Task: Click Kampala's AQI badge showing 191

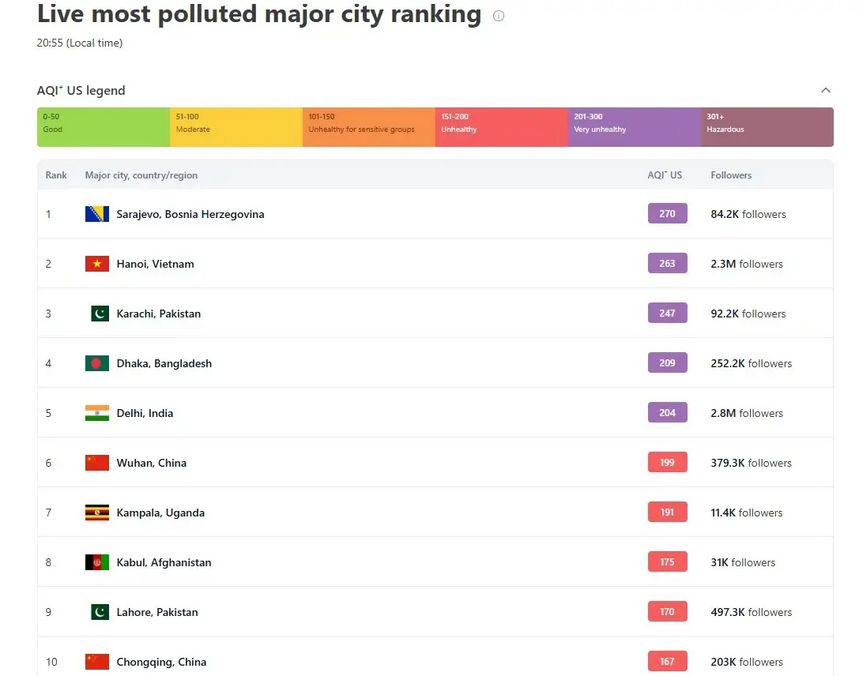Action: click(667, 512)
